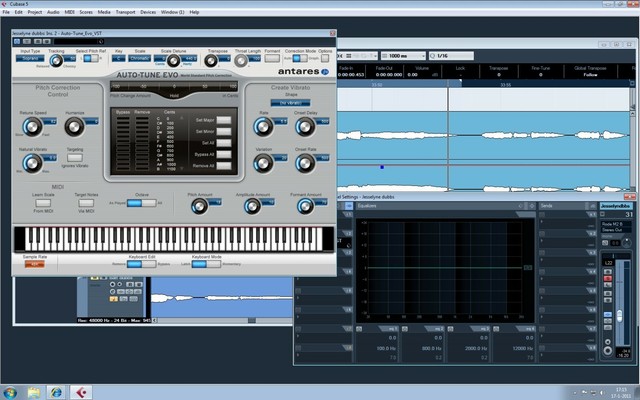Open the Key selector showing C
This screenshot has width=640, height=400.
coord(119,58)
